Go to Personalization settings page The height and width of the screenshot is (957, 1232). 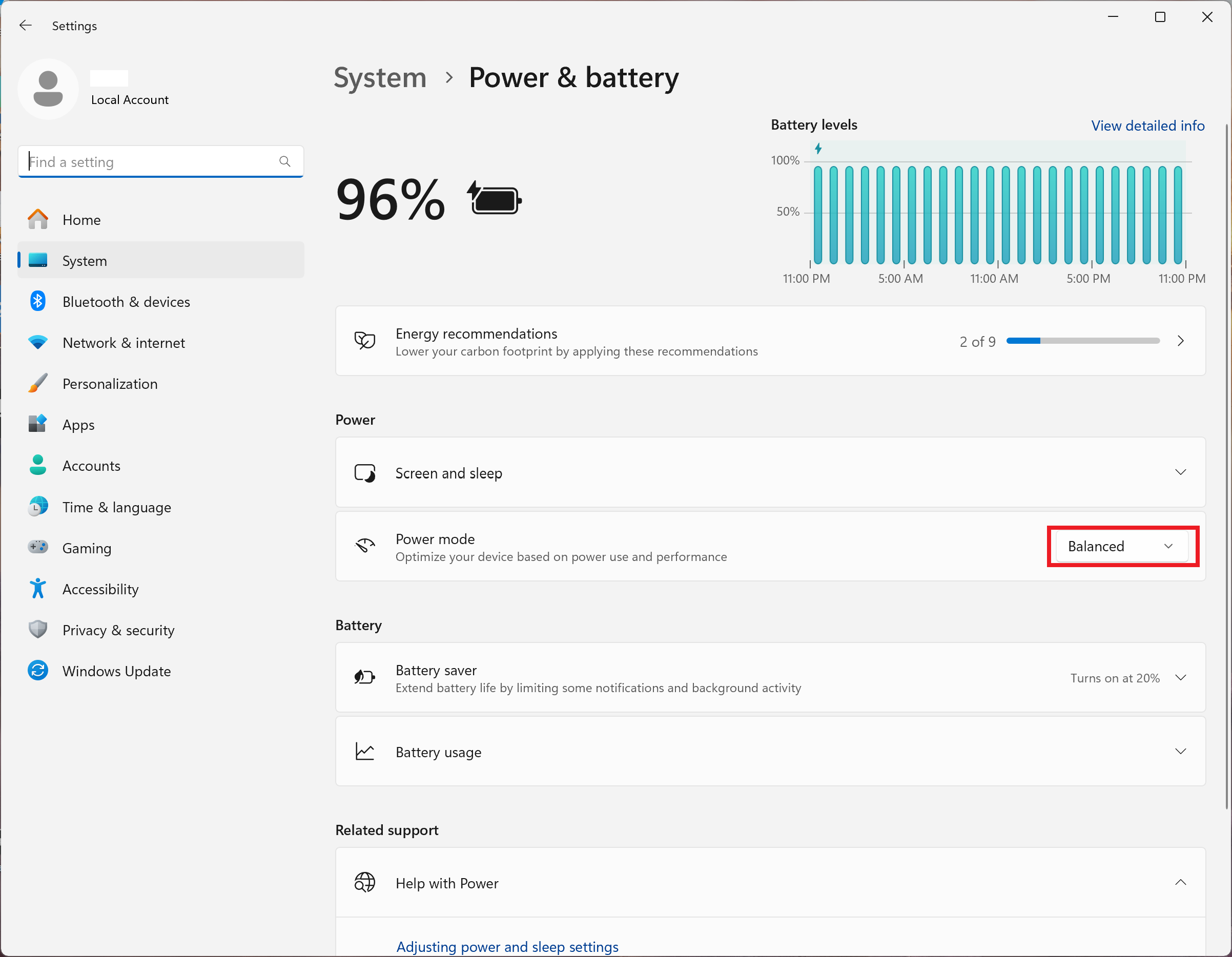click(110, 384)
